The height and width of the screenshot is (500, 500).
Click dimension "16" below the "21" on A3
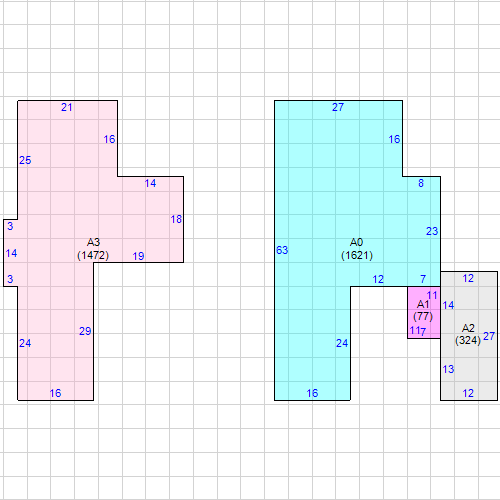point(109,139)
